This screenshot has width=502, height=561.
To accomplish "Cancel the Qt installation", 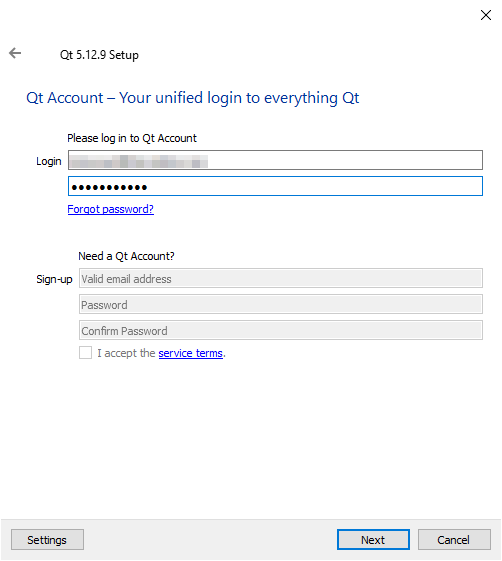I will tap(454, 540).
